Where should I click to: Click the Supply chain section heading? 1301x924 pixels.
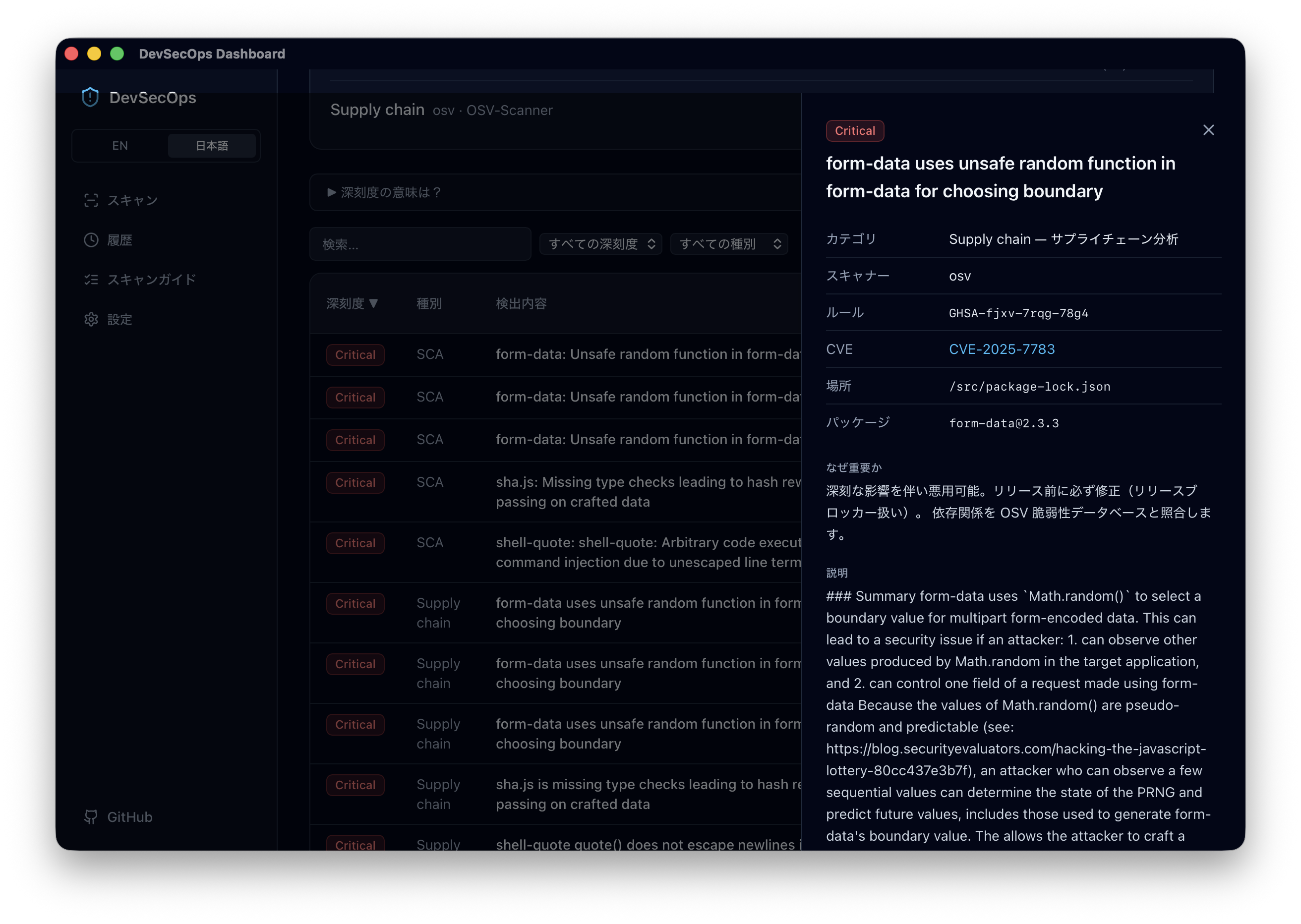tap(377, 110)
